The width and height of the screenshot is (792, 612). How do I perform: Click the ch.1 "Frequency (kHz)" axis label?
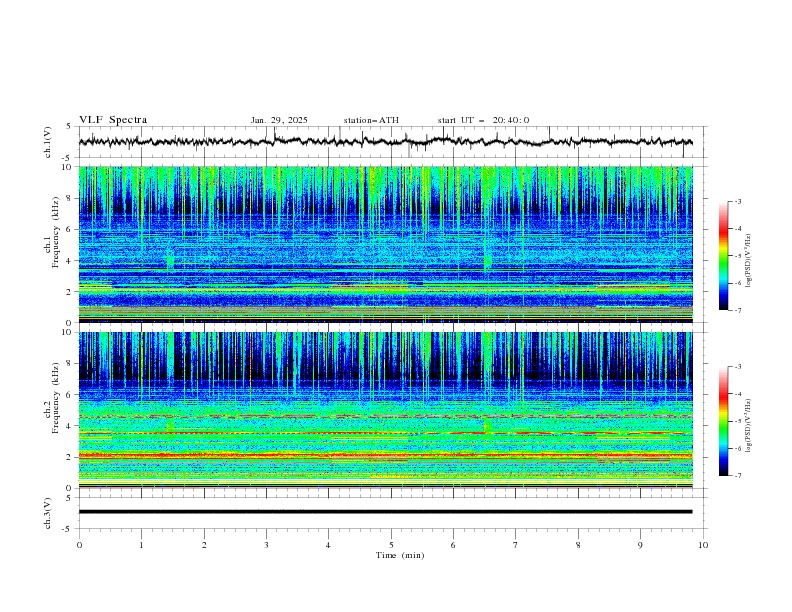pyautogui.click(x=56, y=232)
